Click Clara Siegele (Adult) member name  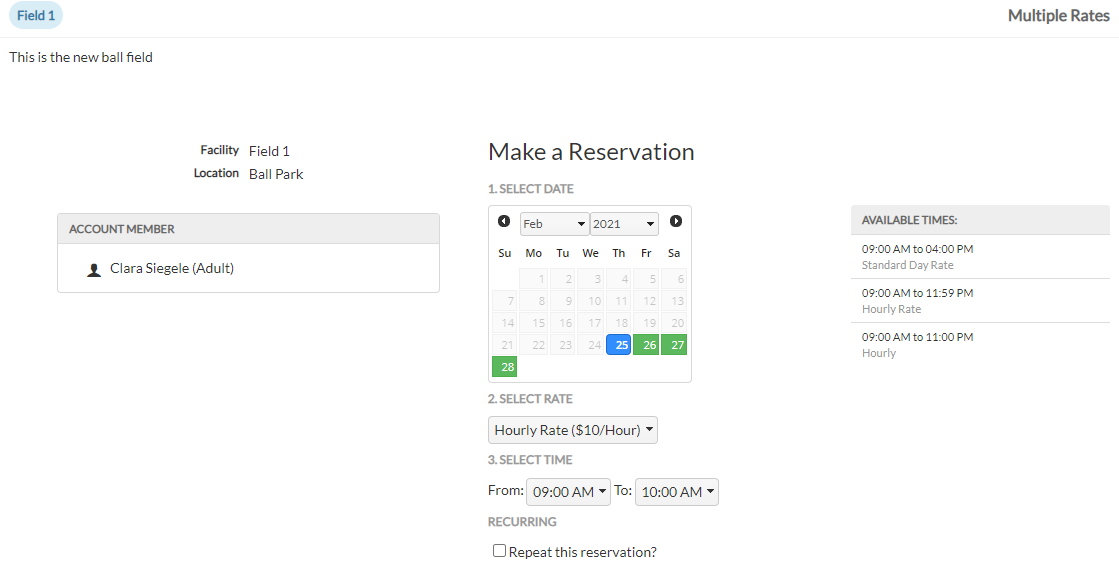coord(172,268)
